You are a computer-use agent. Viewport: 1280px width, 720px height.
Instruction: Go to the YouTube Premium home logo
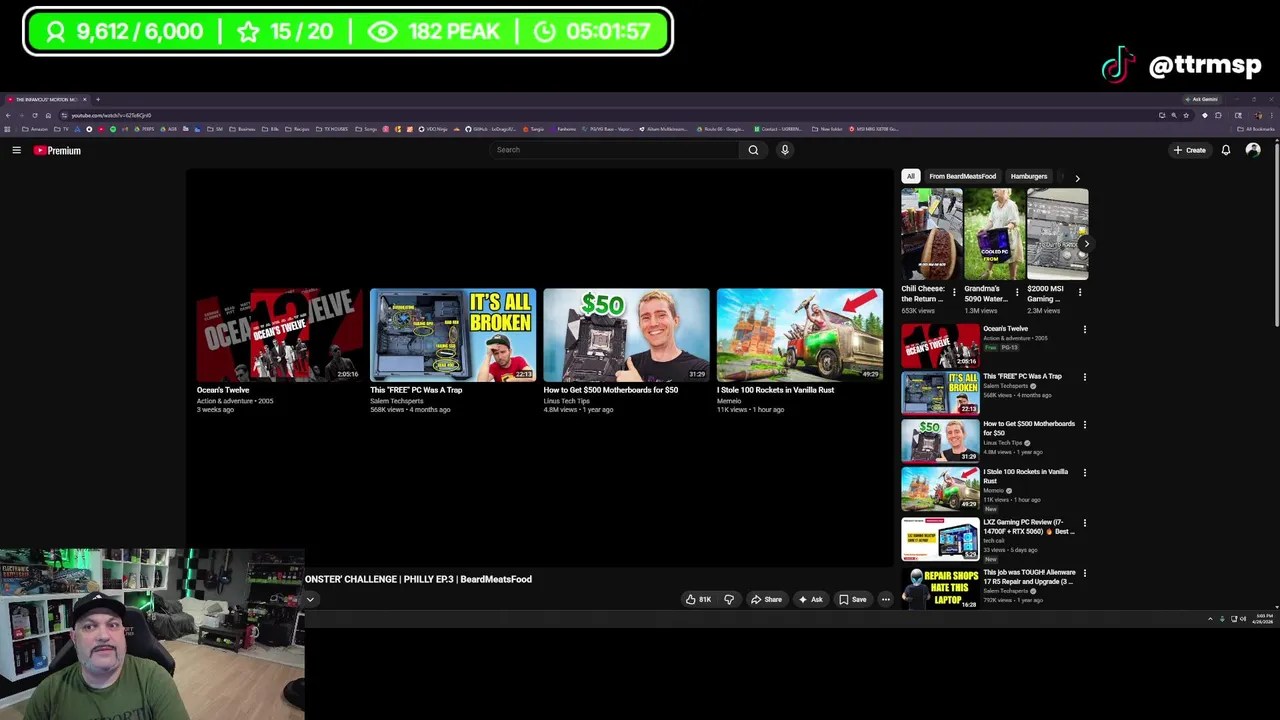pyautogui.click(x=57, y=150)
